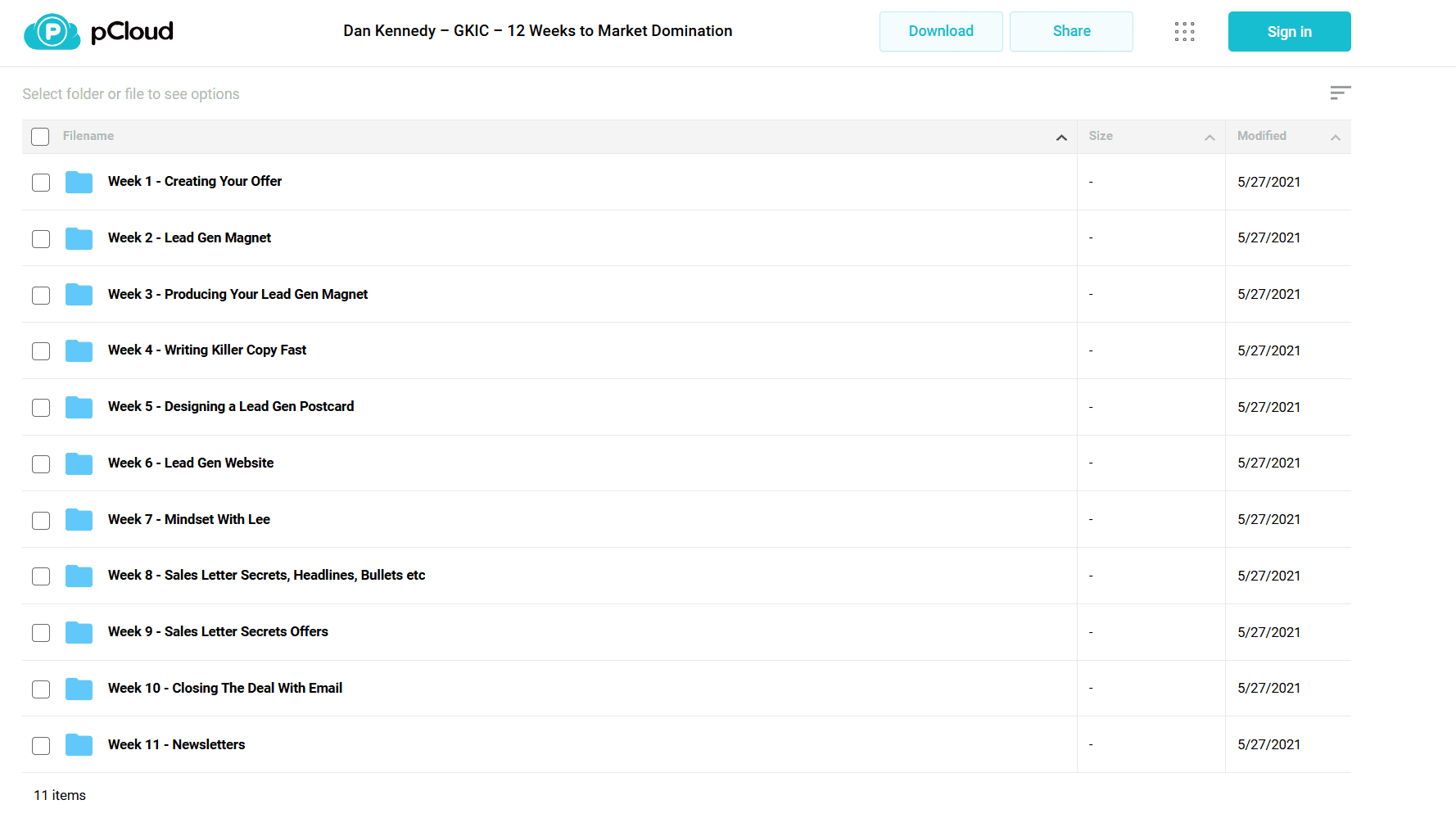Select checkbox for Week 8 folder
Screen dimensions: 1456x818
41,576
